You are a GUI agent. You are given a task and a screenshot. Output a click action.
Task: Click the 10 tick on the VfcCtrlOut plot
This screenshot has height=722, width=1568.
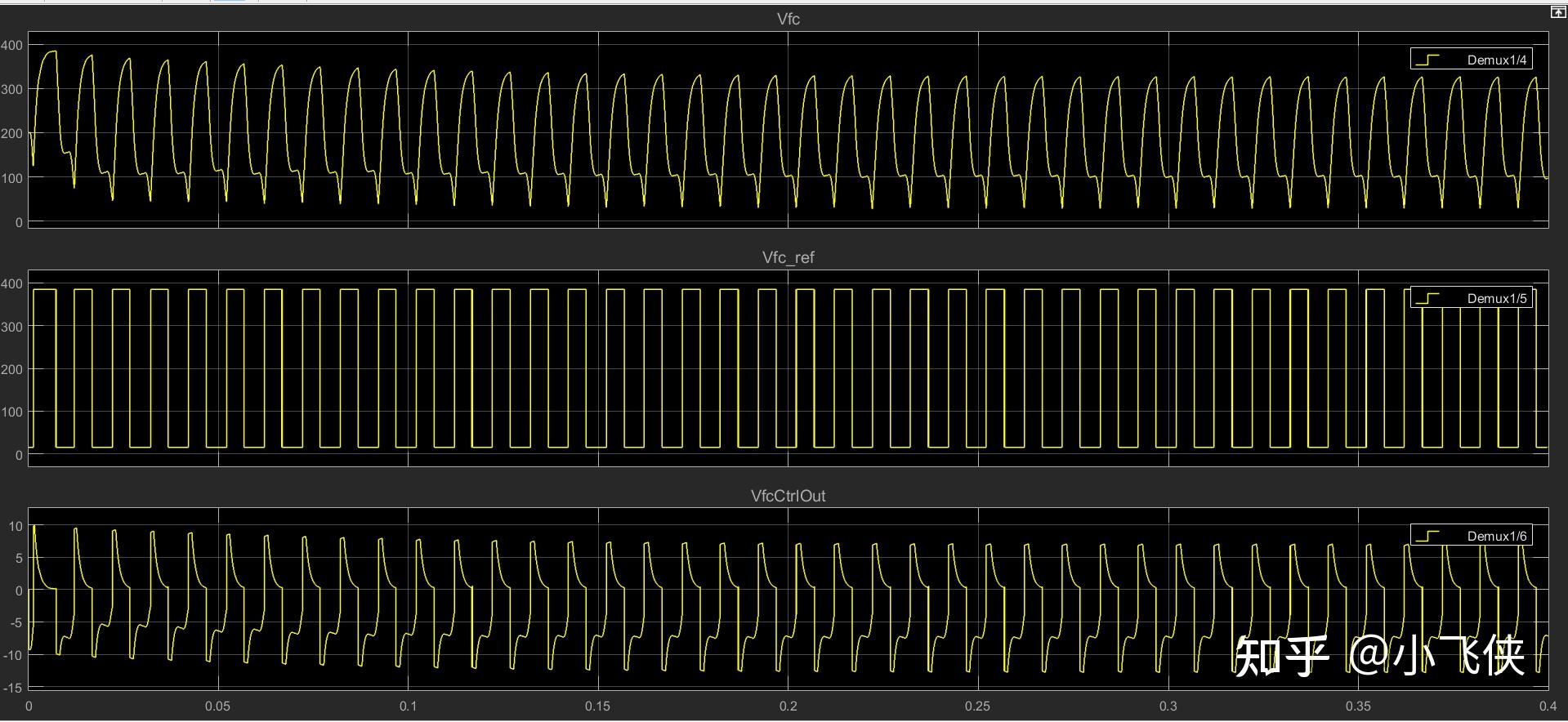coord(16,526)
